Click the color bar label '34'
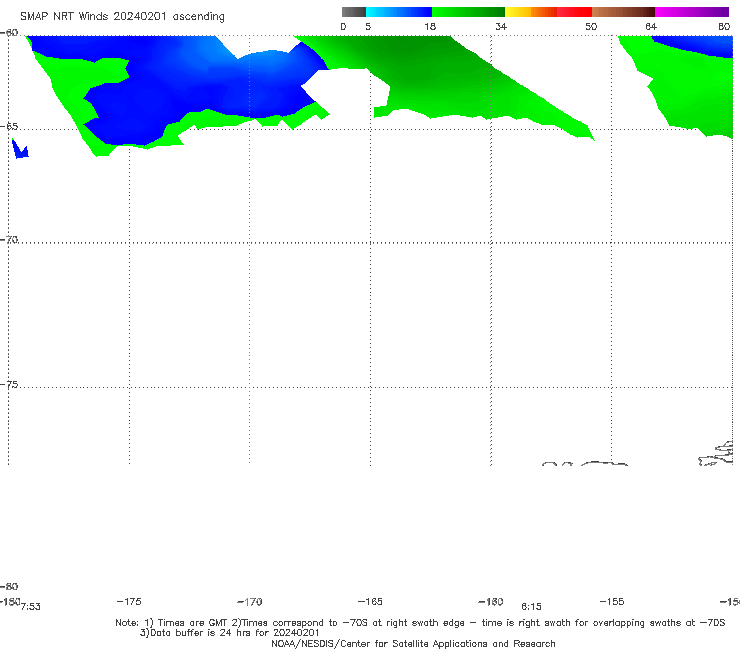The width and height of the screenshot is (740, 650). click(x=501, y=26)
